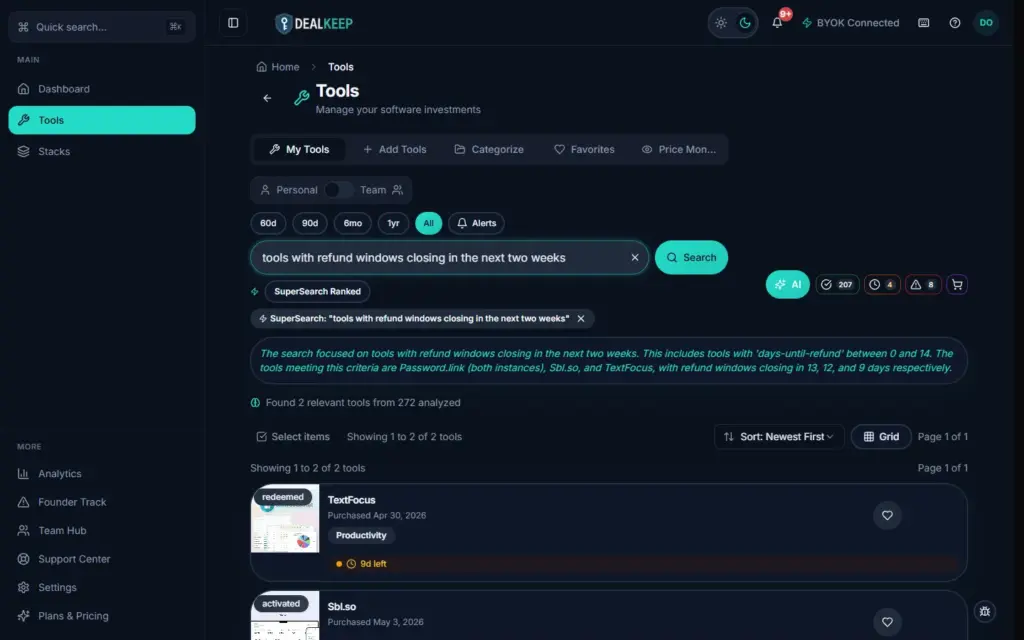This screenshot has height=640, width=1024.
Task: Click the Productivity category tag
Action: pos(361,536)
